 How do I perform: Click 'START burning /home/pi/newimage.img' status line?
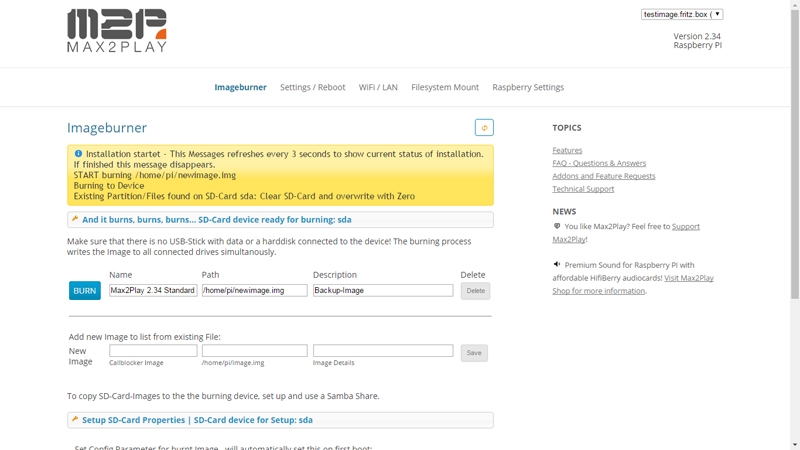155,175
